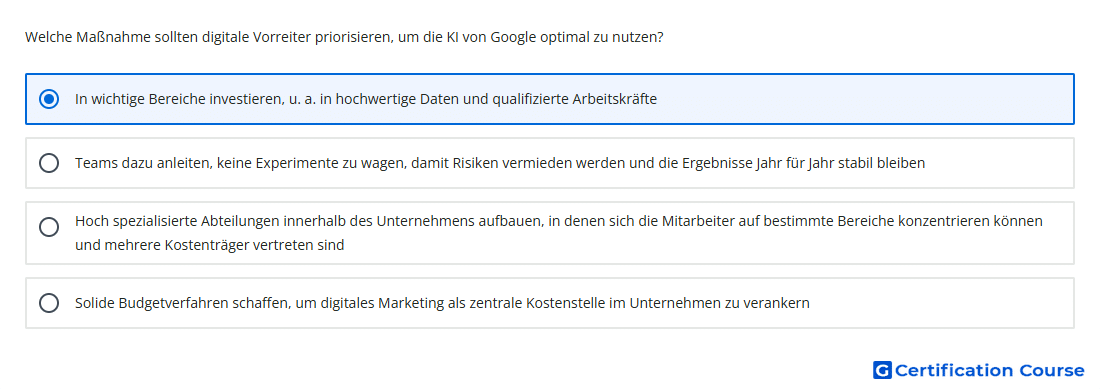Select the radio button for 'Teams dazu anleiten'
This screenshot has height=389, width=1100.
49,163
